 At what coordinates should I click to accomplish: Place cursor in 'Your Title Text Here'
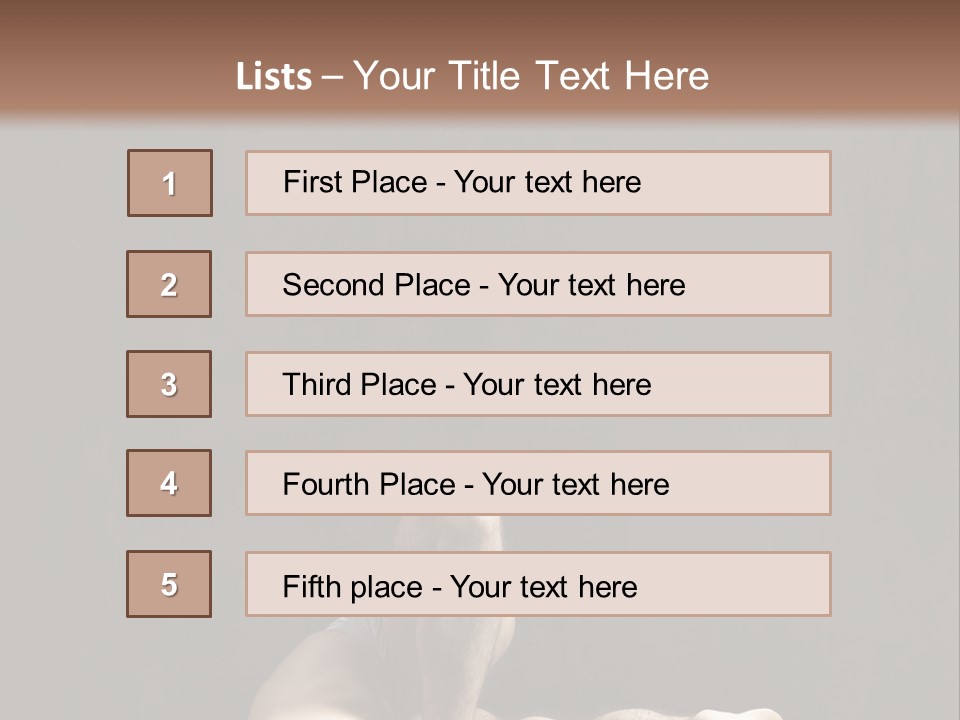531,77
